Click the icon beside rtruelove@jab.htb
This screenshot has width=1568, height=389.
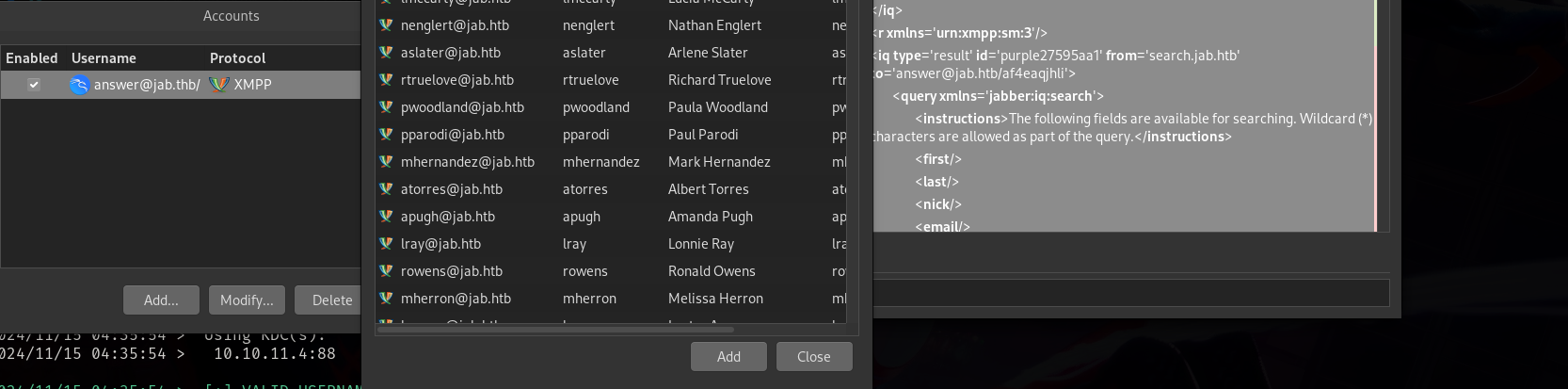tap(386, 80)
